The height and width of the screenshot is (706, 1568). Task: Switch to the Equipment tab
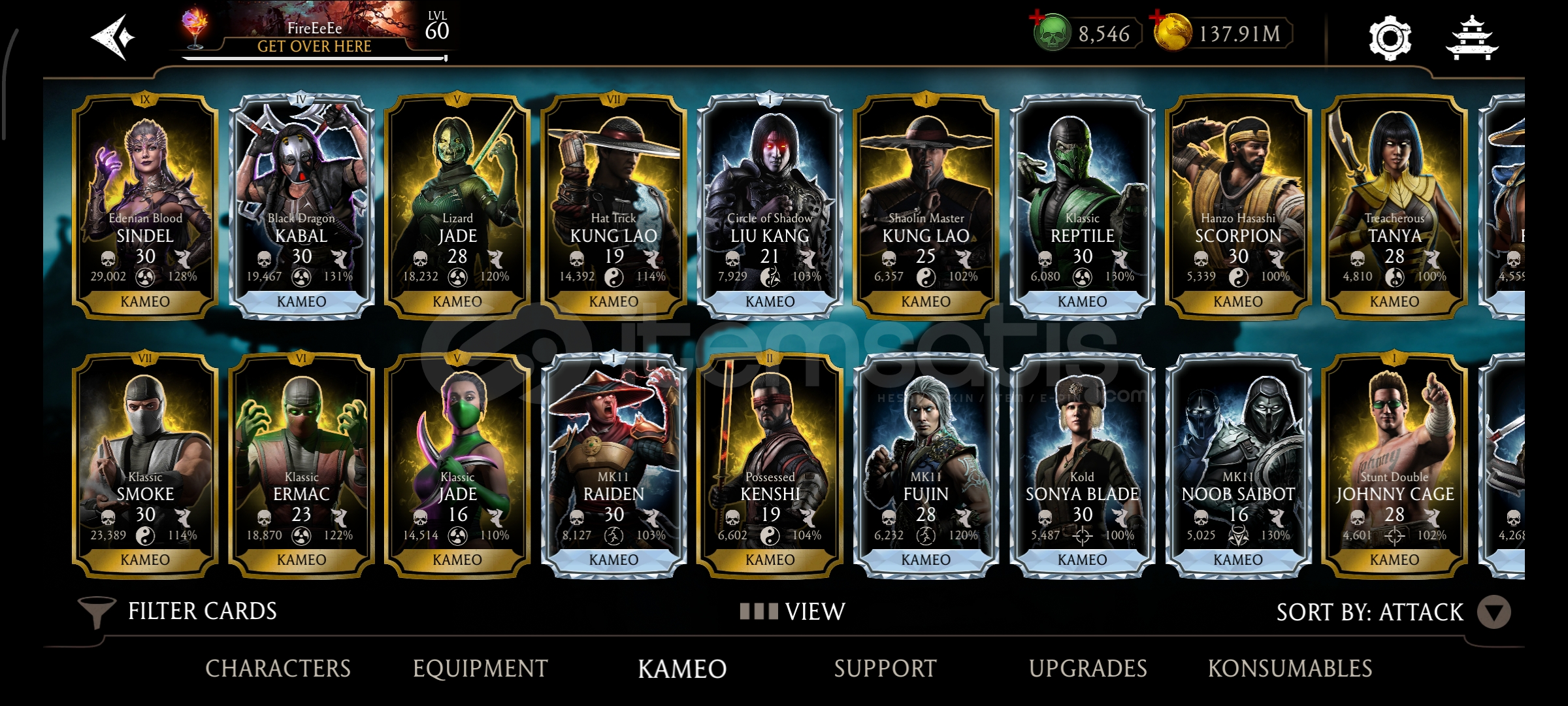[x=480, y=669]
